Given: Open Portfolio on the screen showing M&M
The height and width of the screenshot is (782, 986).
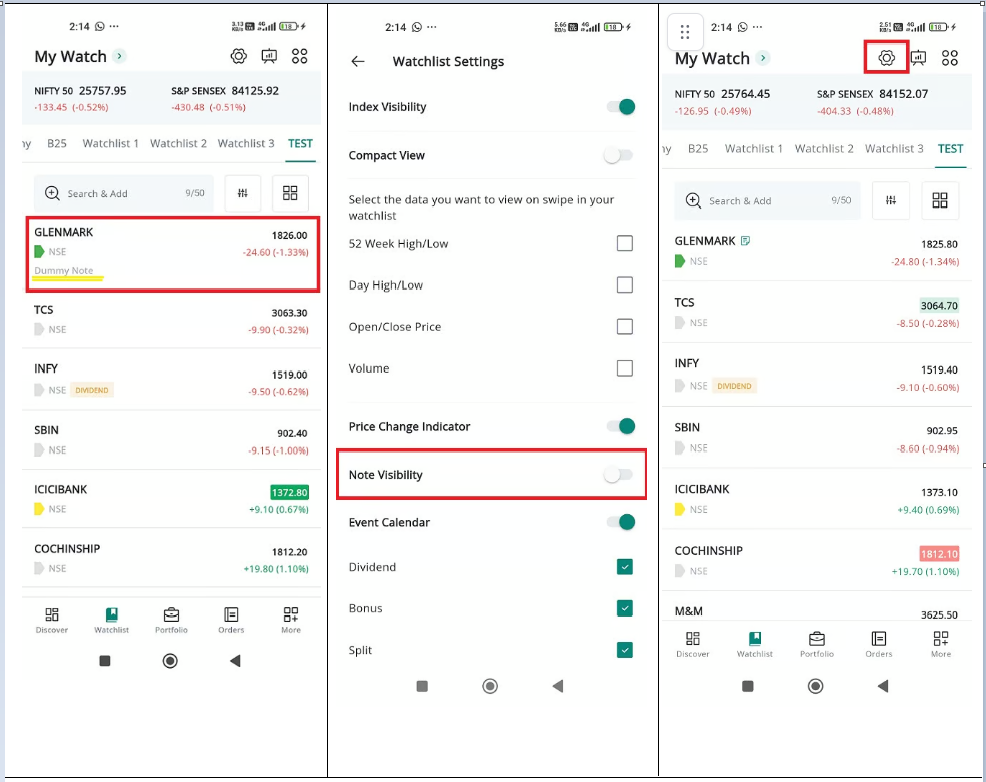Looking at the screenshot, I should [816, 644].
